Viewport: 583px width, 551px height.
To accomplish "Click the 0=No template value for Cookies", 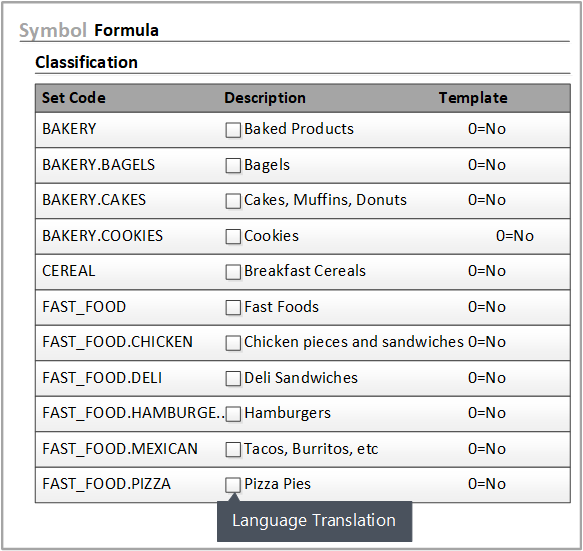I will (x=515, y=236).
